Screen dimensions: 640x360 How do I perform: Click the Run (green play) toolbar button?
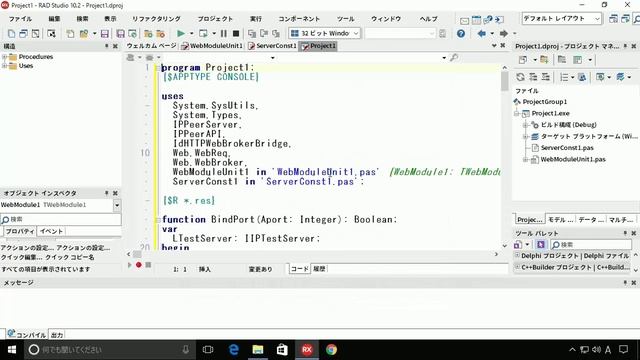180,33
